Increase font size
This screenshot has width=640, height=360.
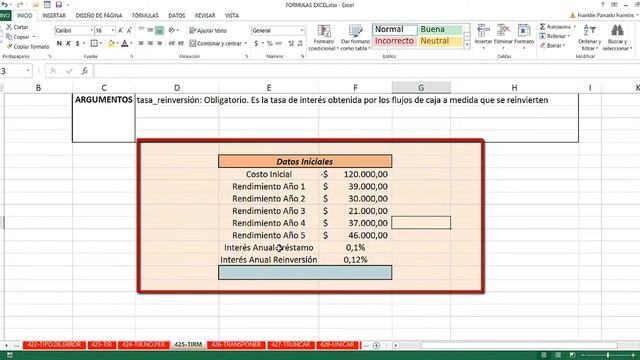click(121, 31)
